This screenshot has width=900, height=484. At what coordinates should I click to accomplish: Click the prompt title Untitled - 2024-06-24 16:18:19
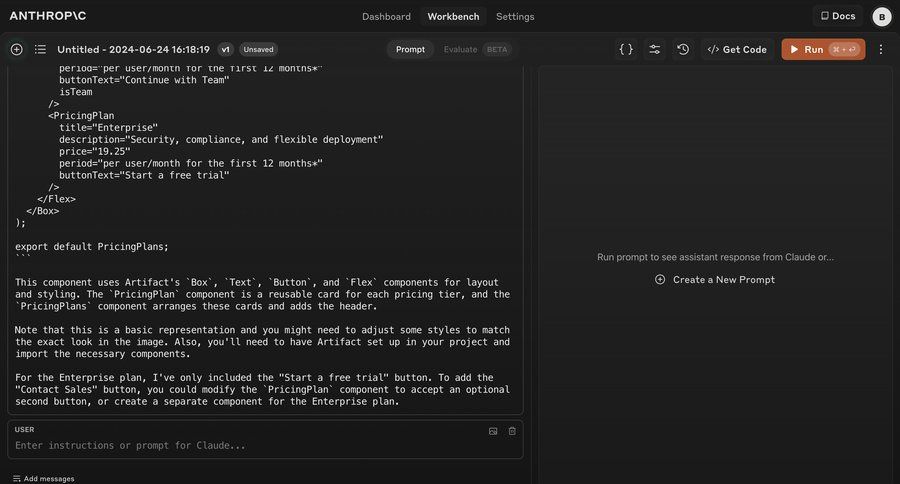[133, 49]
